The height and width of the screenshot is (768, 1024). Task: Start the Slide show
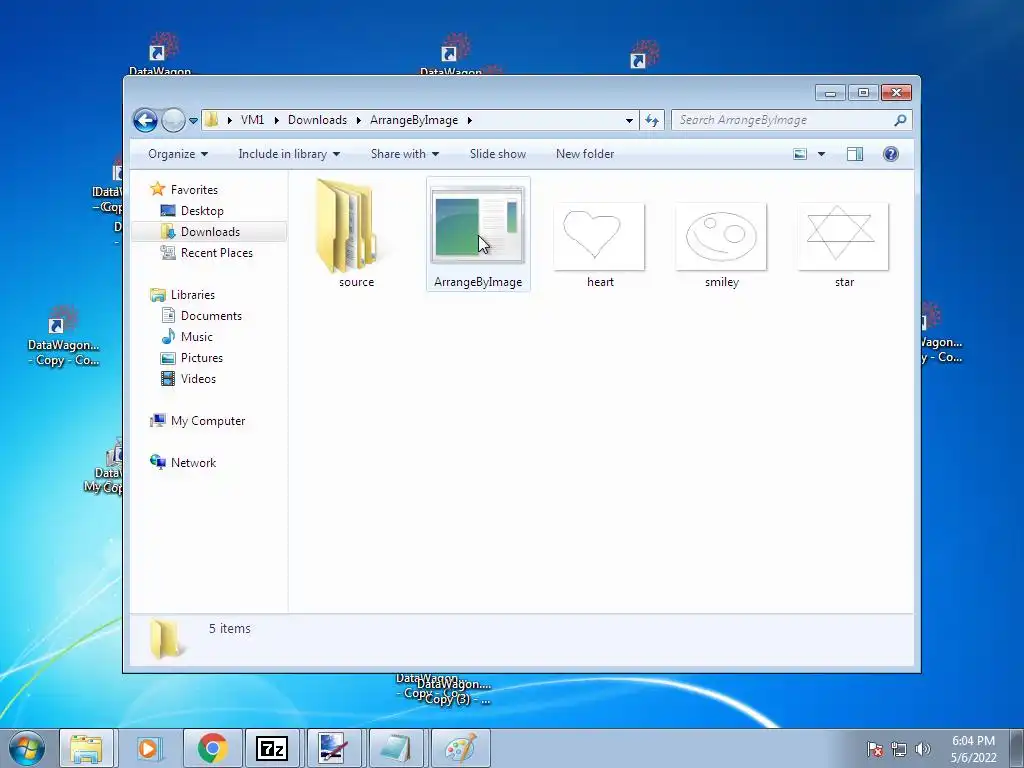point(498,154)
